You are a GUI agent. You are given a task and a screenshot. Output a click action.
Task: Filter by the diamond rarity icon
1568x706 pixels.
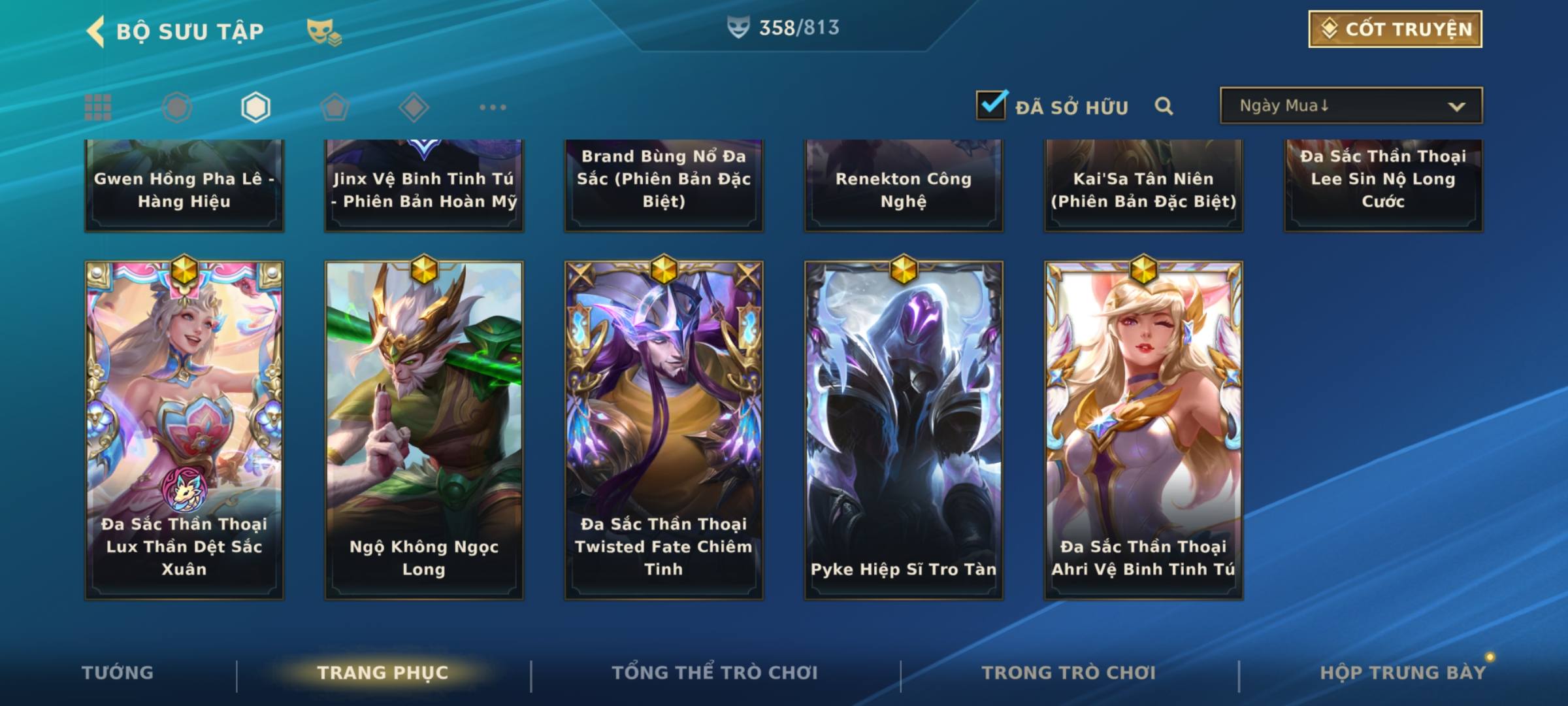point(414,107)
